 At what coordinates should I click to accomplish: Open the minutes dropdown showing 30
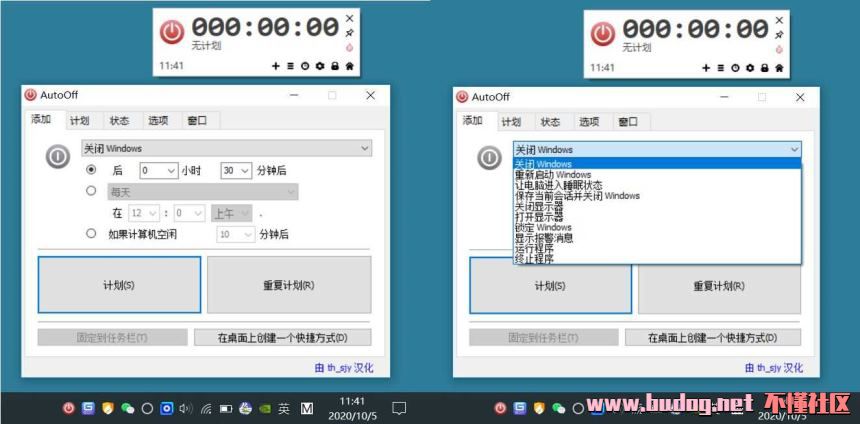tap(236, 171)
